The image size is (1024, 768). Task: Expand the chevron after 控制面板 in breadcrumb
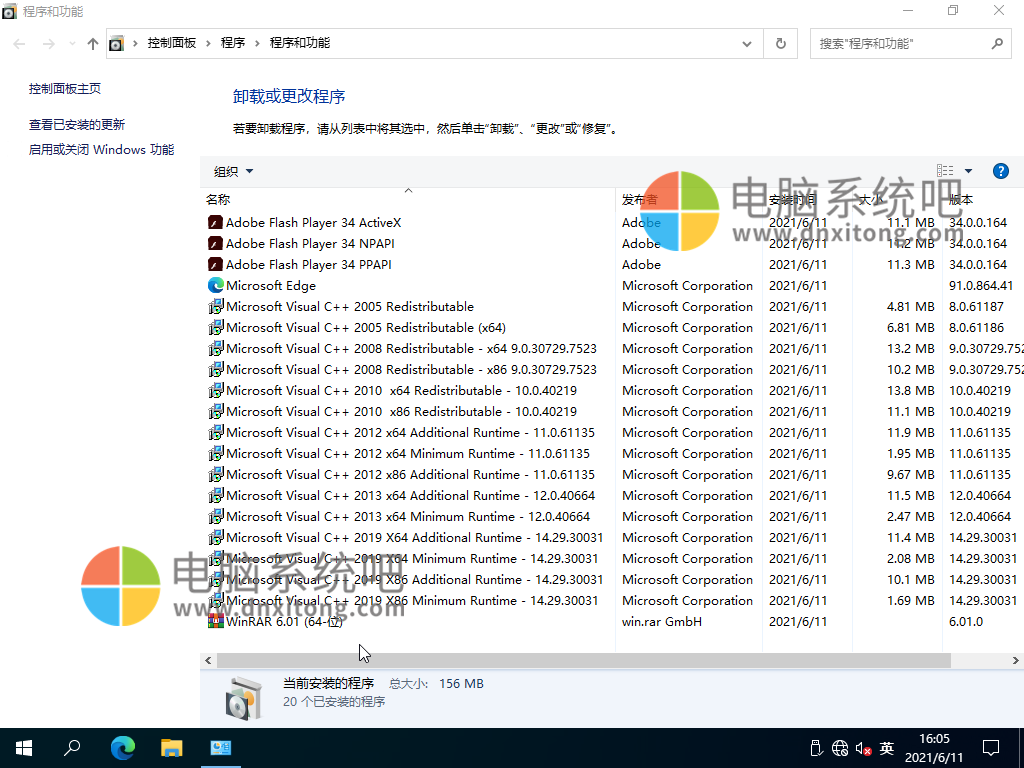pyautogui.click(x=208, y=43)
